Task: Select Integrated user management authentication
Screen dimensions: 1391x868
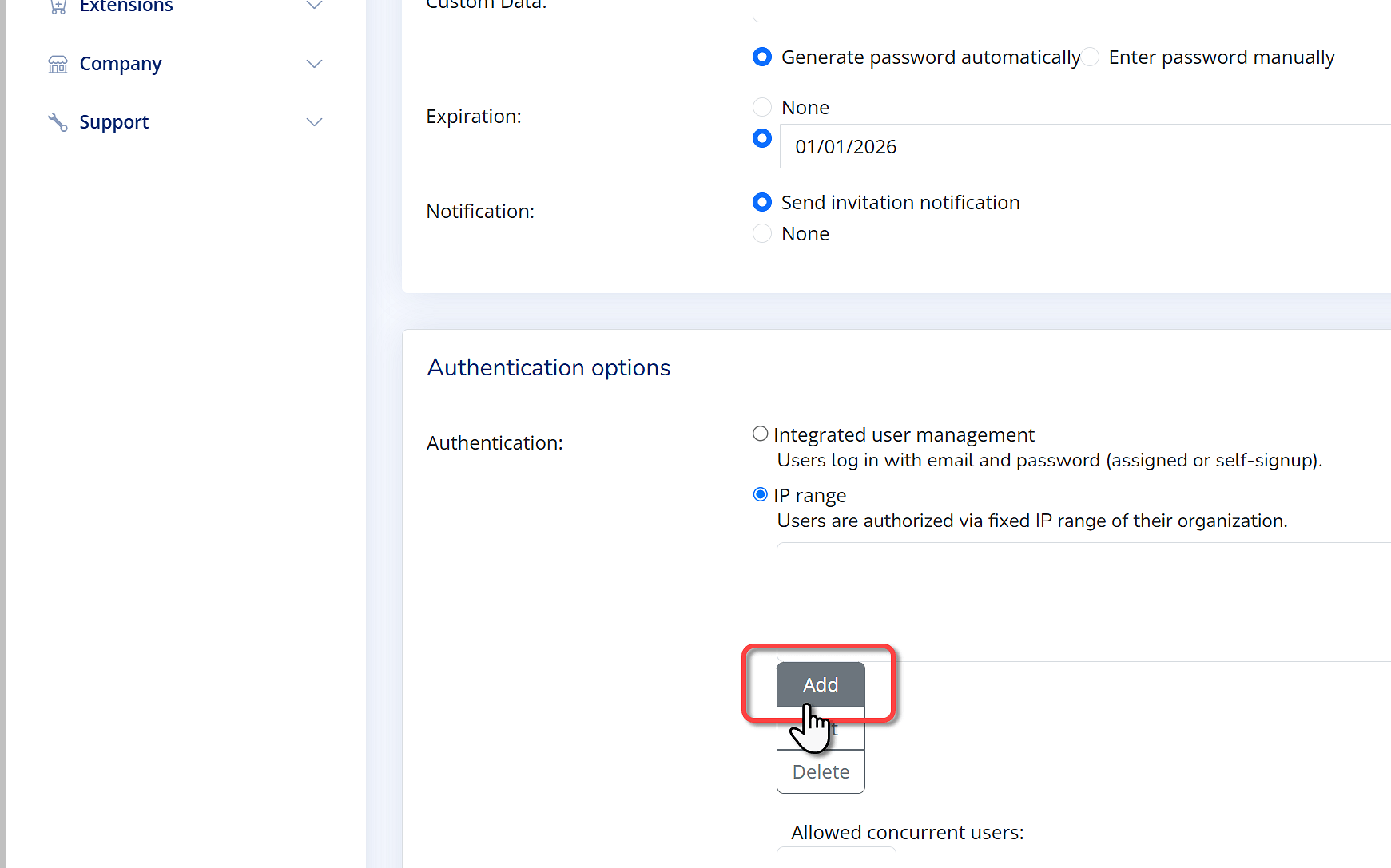Action: (761, 434)
